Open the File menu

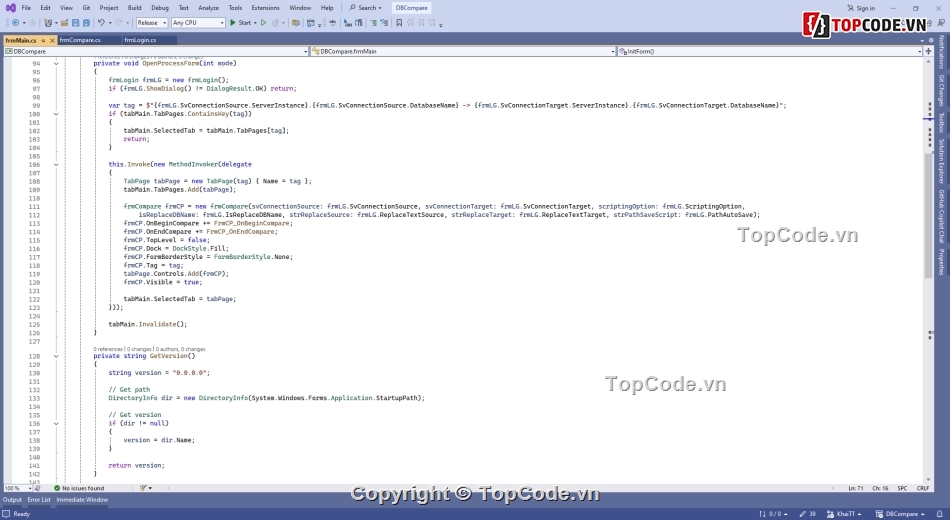(26, 8)
